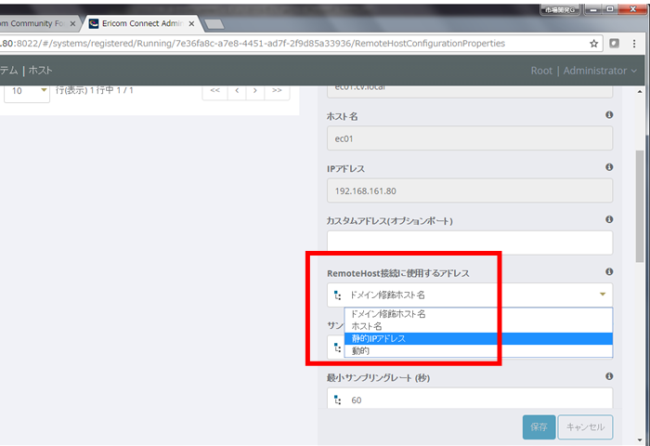This screenshot has width=650, height=446.
Task: Click the browser extension icon next to star
Action: point(615,44)
